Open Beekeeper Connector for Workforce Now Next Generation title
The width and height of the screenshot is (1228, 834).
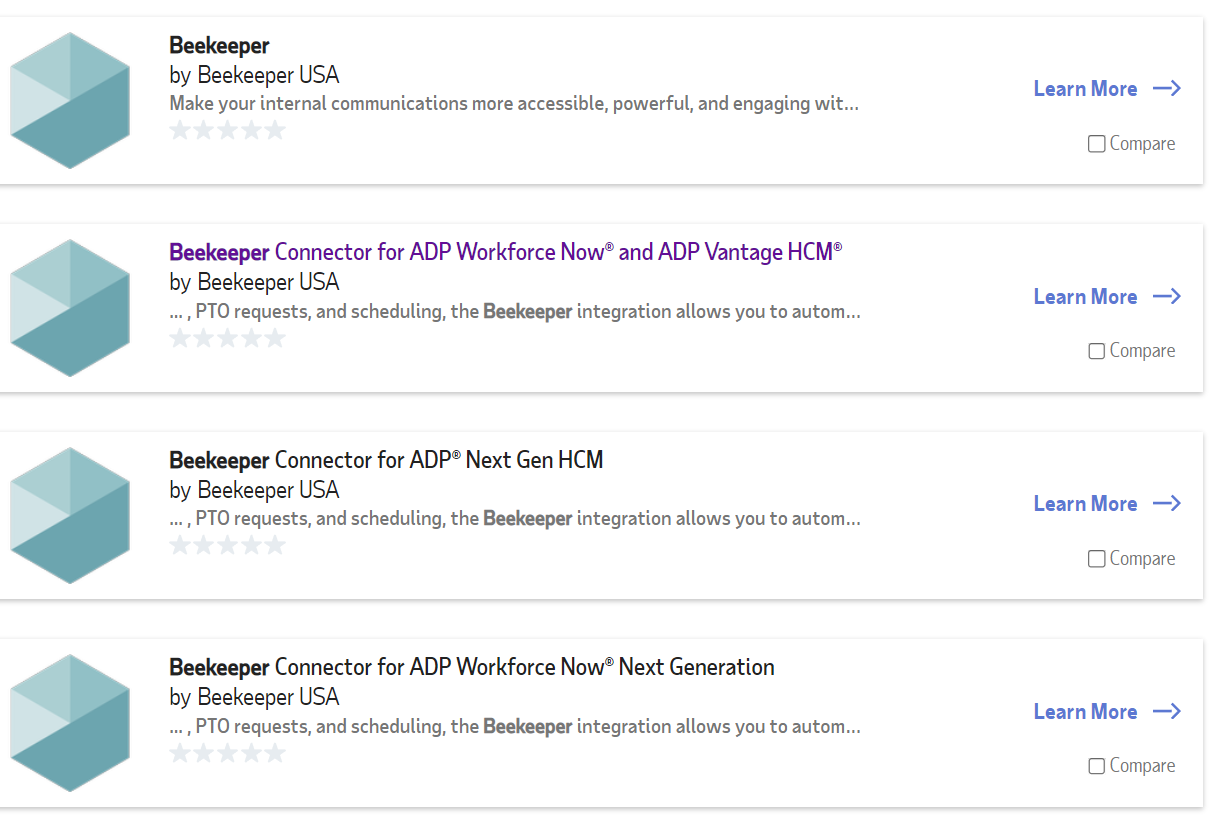coord(472,667)
